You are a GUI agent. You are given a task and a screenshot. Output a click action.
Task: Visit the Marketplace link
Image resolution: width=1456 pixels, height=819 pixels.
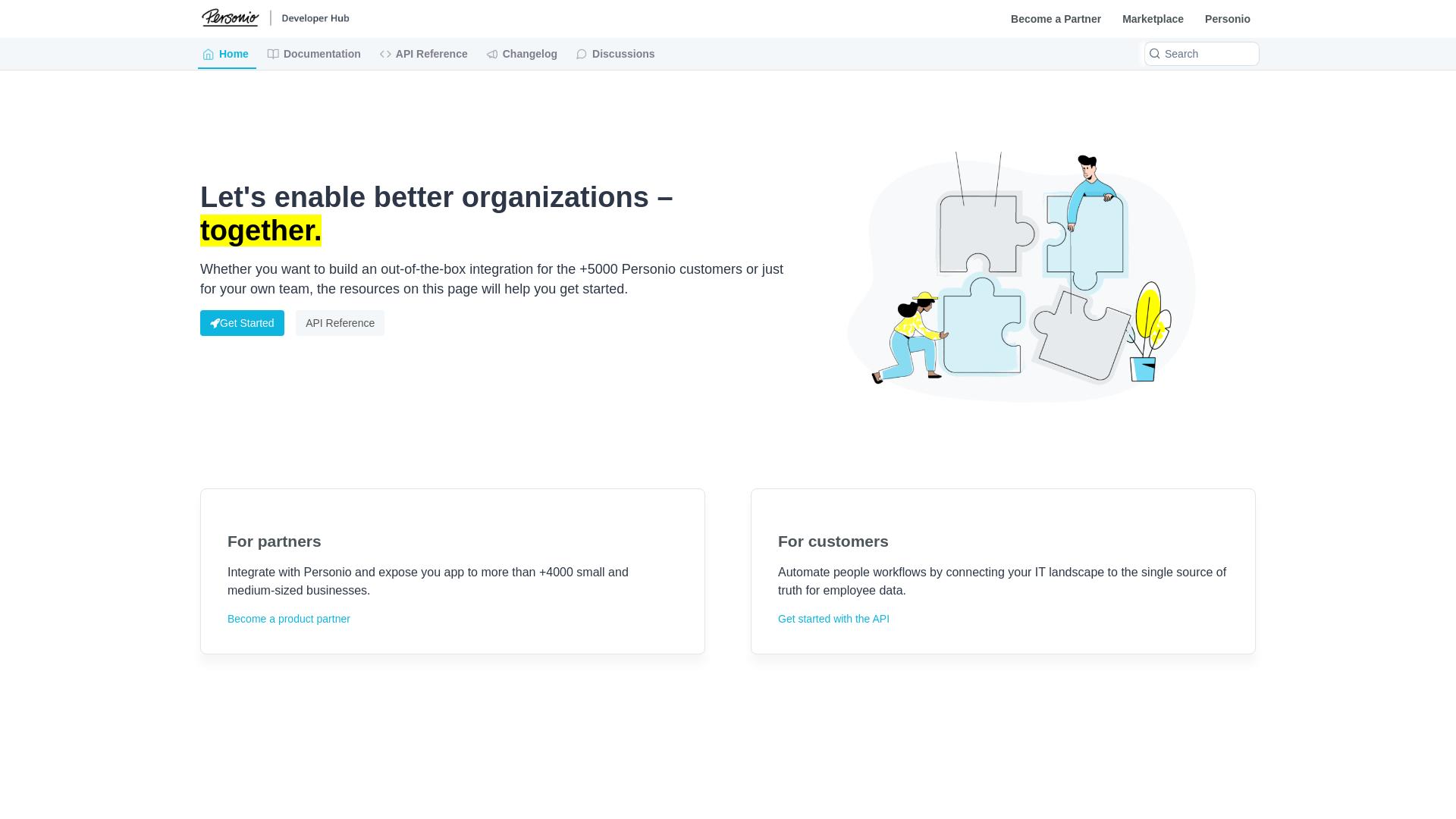coord(1153,19)
